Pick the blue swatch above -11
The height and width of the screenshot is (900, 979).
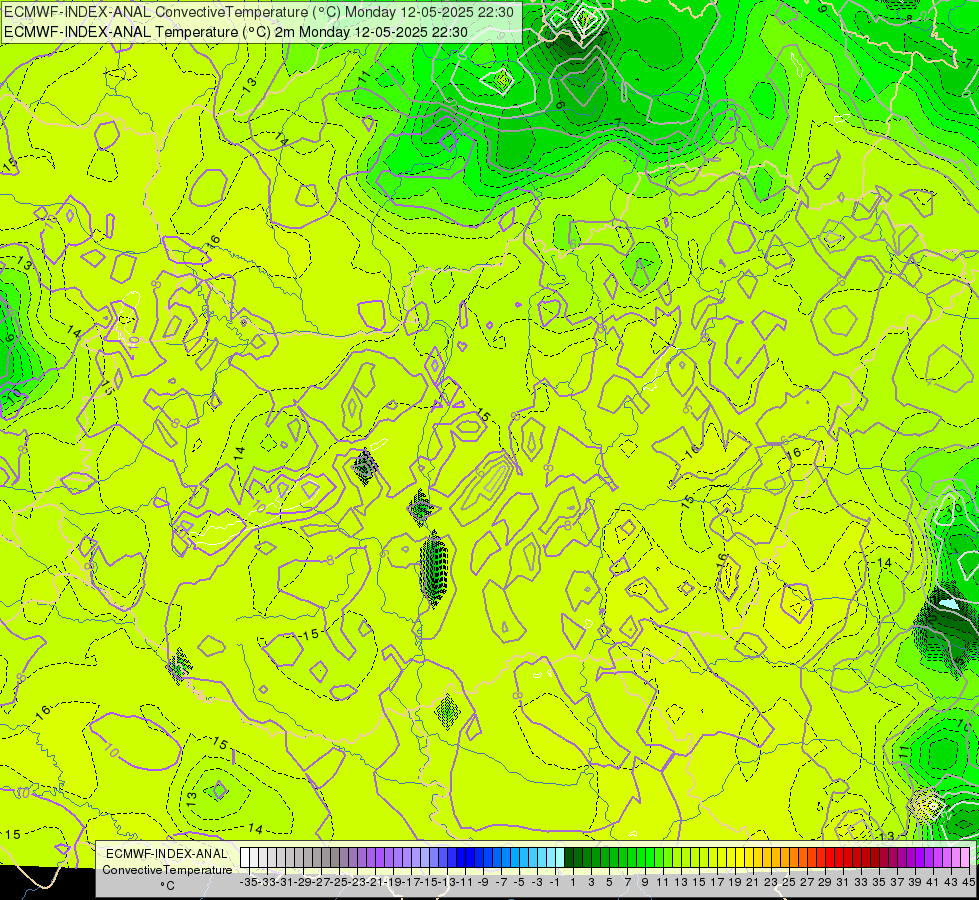(x=461, y=858)
